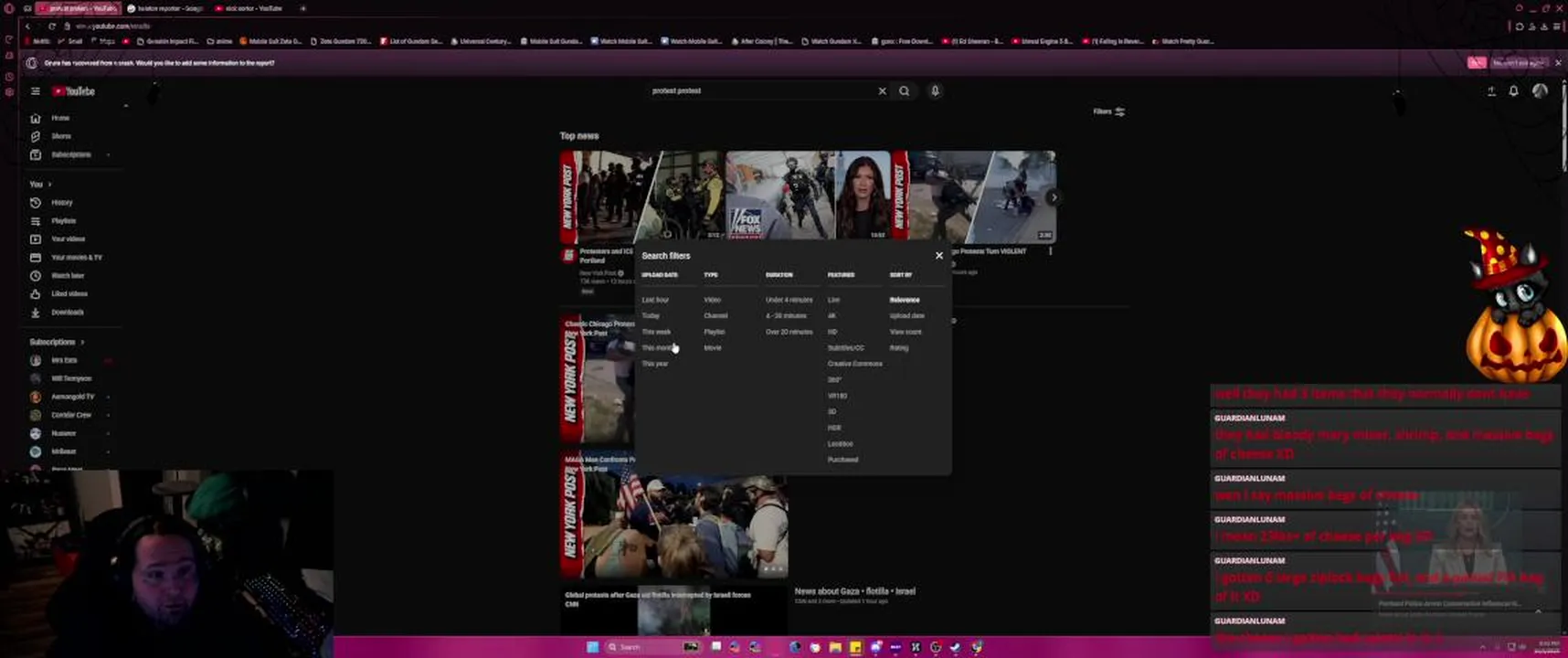Filter by Last hour upload date

(x=655, y=300)
